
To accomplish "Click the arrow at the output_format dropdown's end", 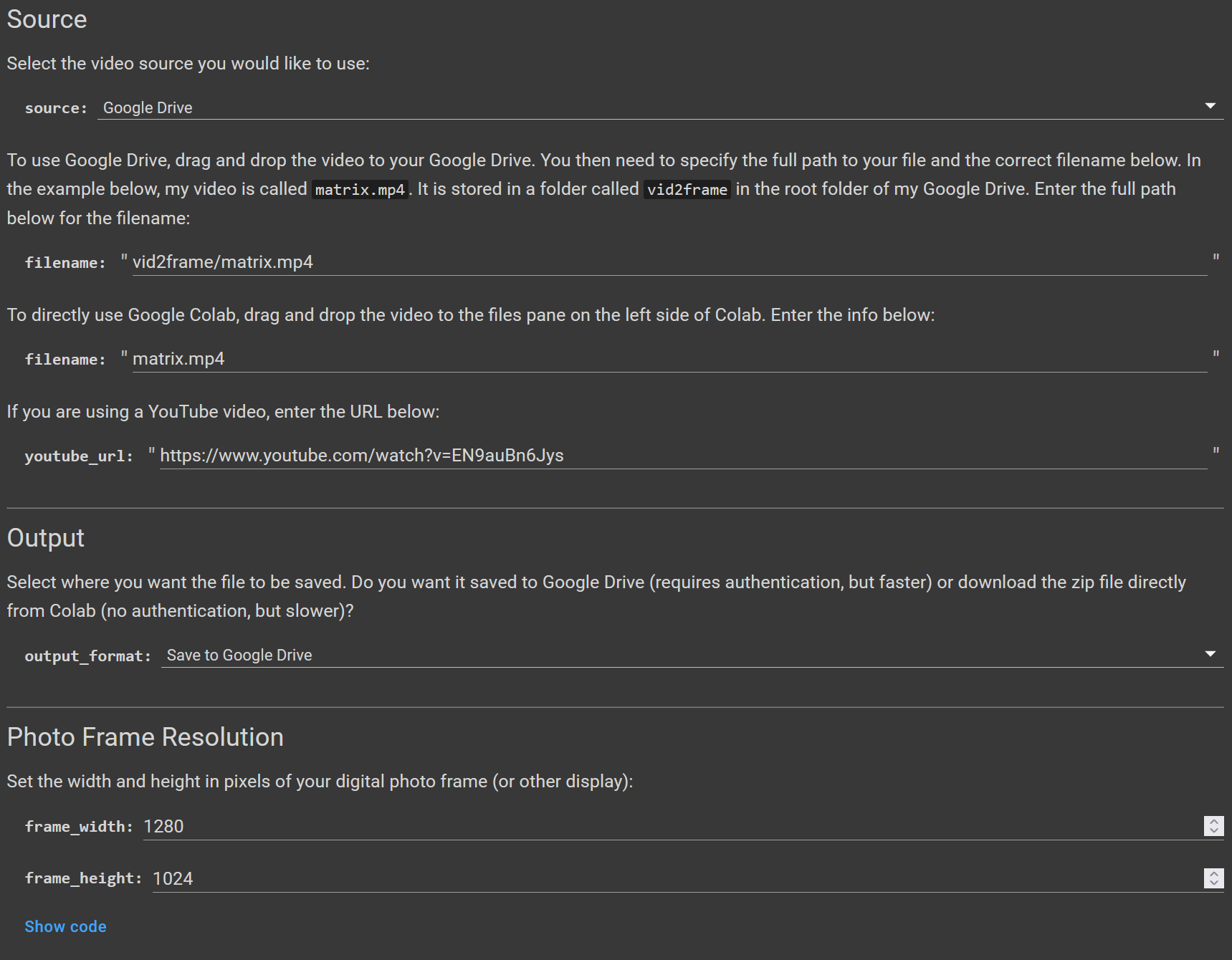I will coord(1210,654).
